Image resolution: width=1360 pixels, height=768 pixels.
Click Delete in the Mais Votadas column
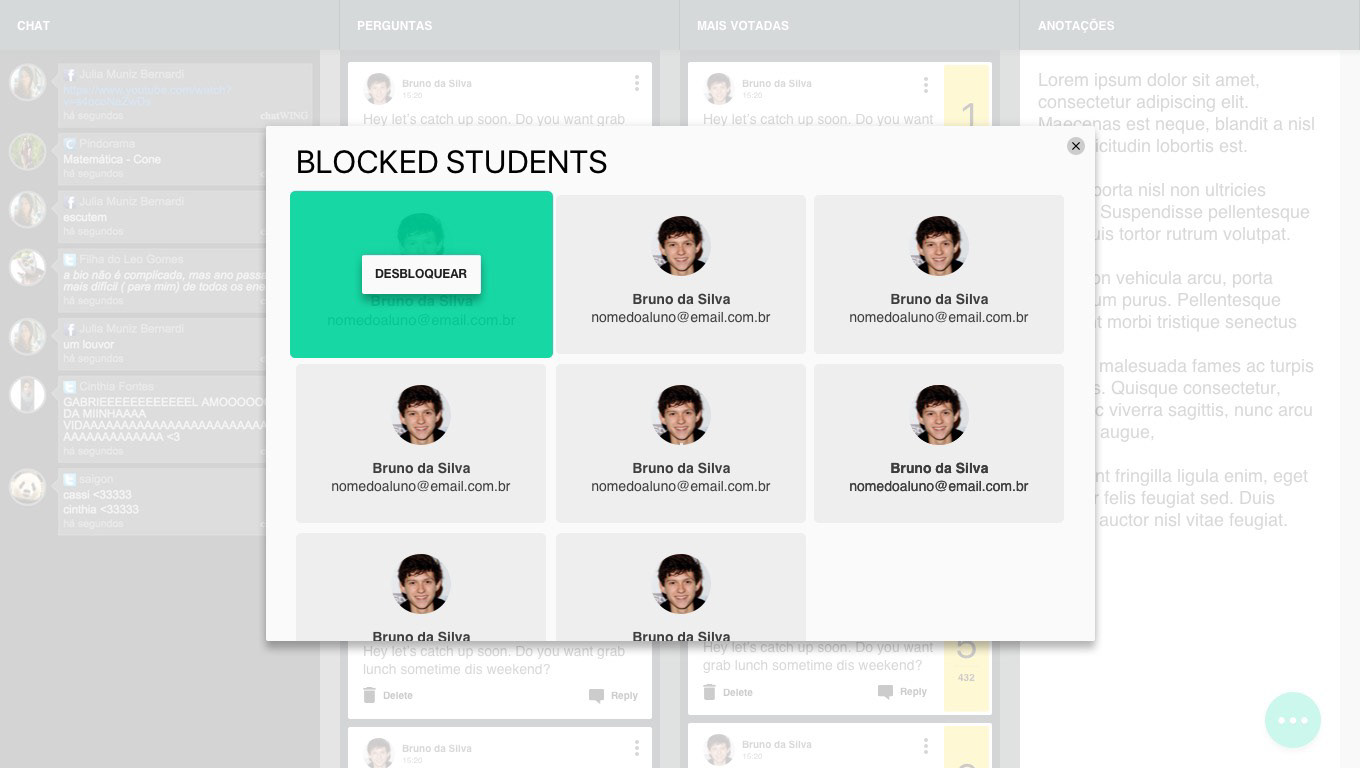coord(738,692)
